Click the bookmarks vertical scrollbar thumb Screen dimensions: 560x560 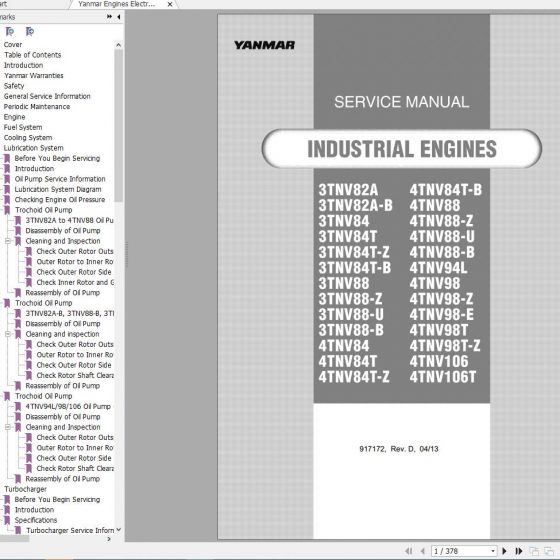[119, 126]
